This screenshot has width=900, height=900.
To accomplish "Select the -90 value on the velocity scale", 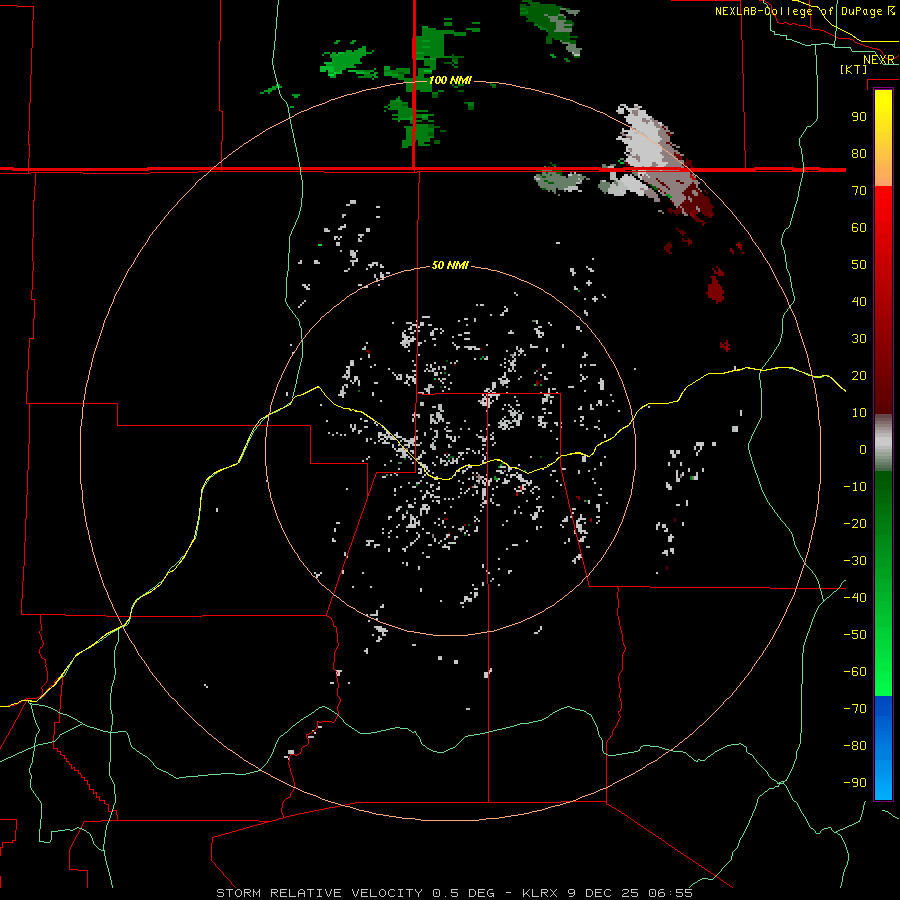I will pyautogui.click(x=855, y=783).
